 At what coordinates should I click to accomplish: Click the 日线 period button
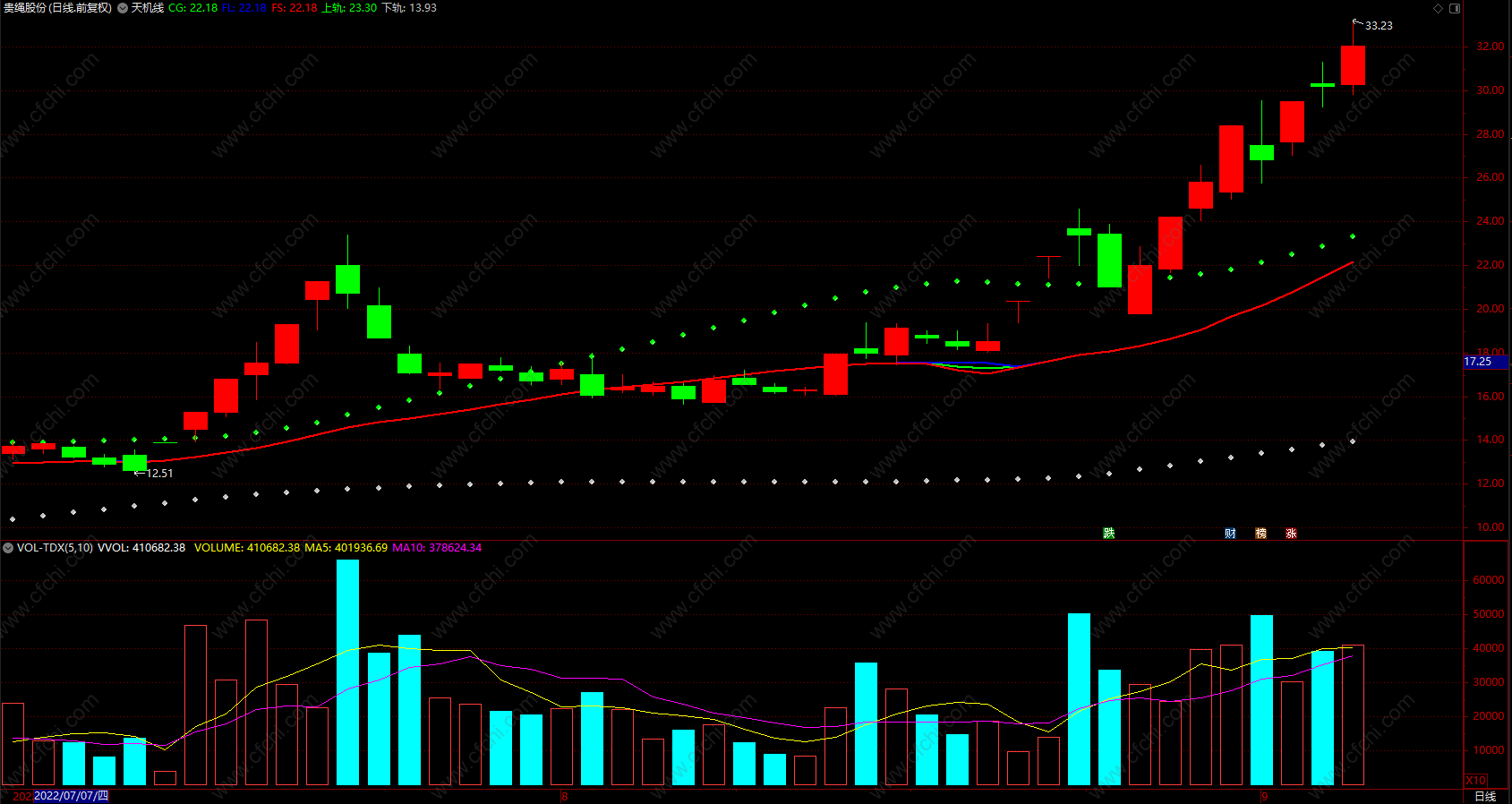click(1485, 796)
